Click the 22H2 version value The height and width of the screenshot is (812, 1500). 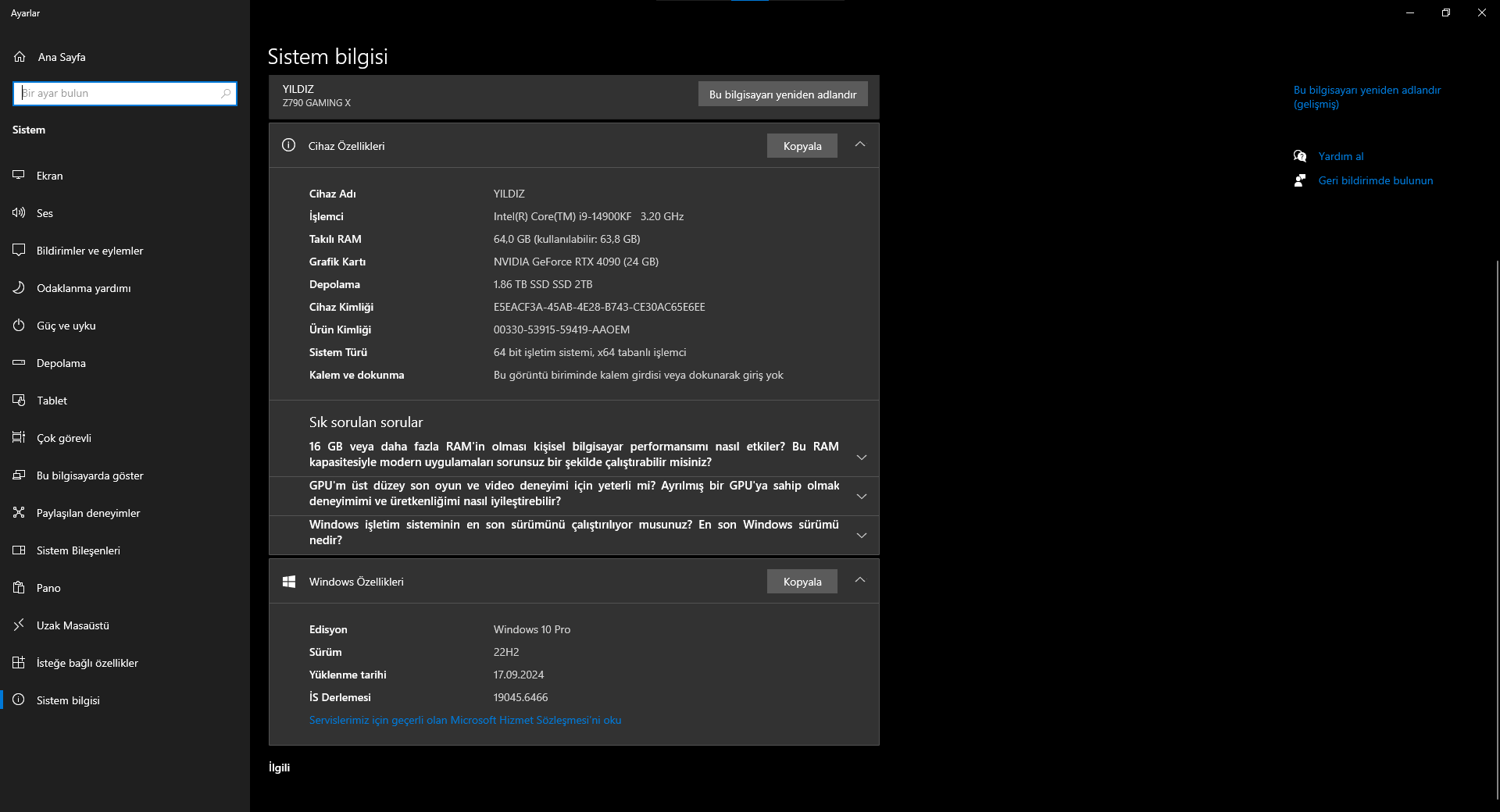(506, 652)
